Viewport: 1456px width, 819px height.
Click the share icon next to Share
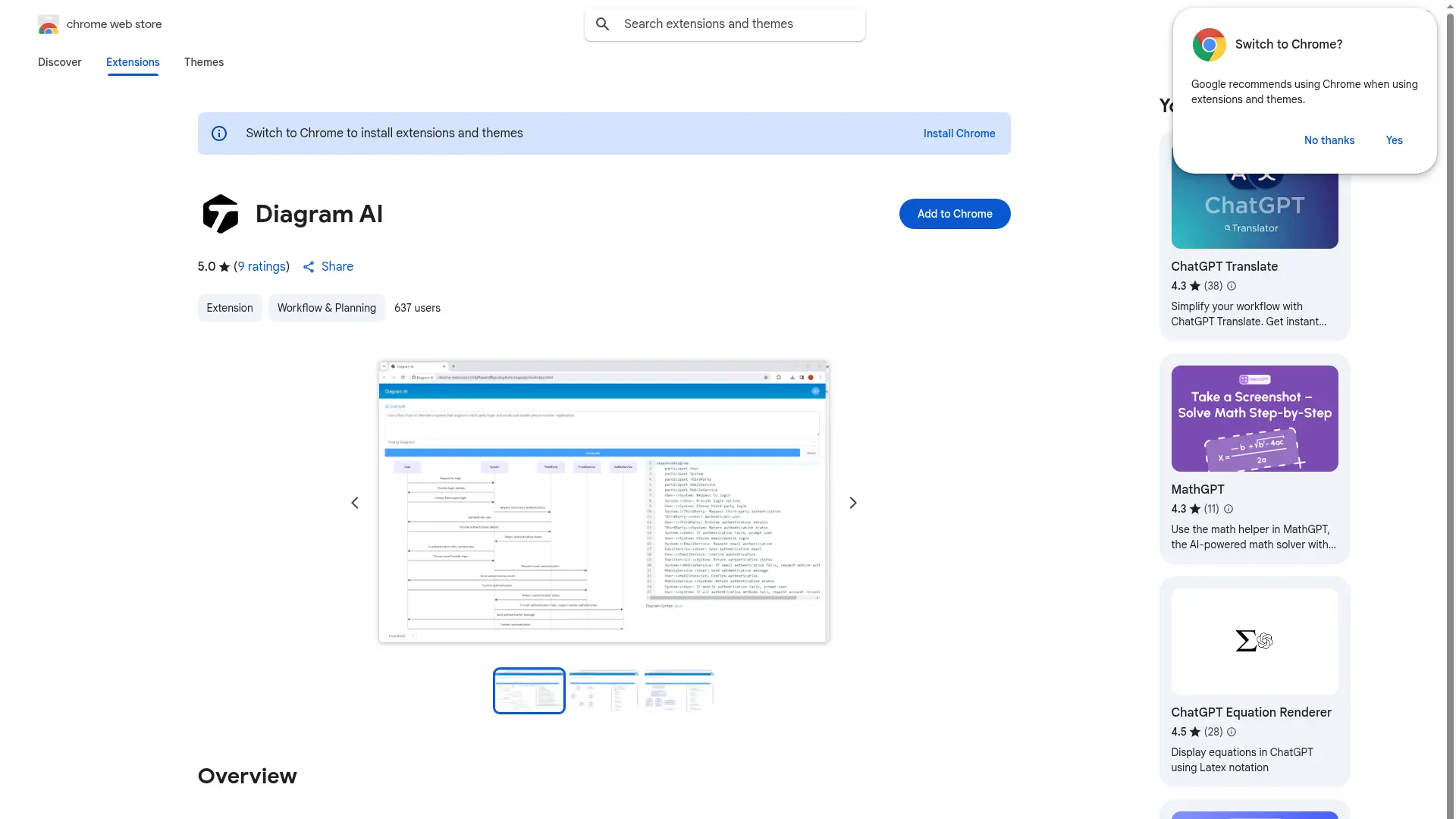[x=309, y=267]
